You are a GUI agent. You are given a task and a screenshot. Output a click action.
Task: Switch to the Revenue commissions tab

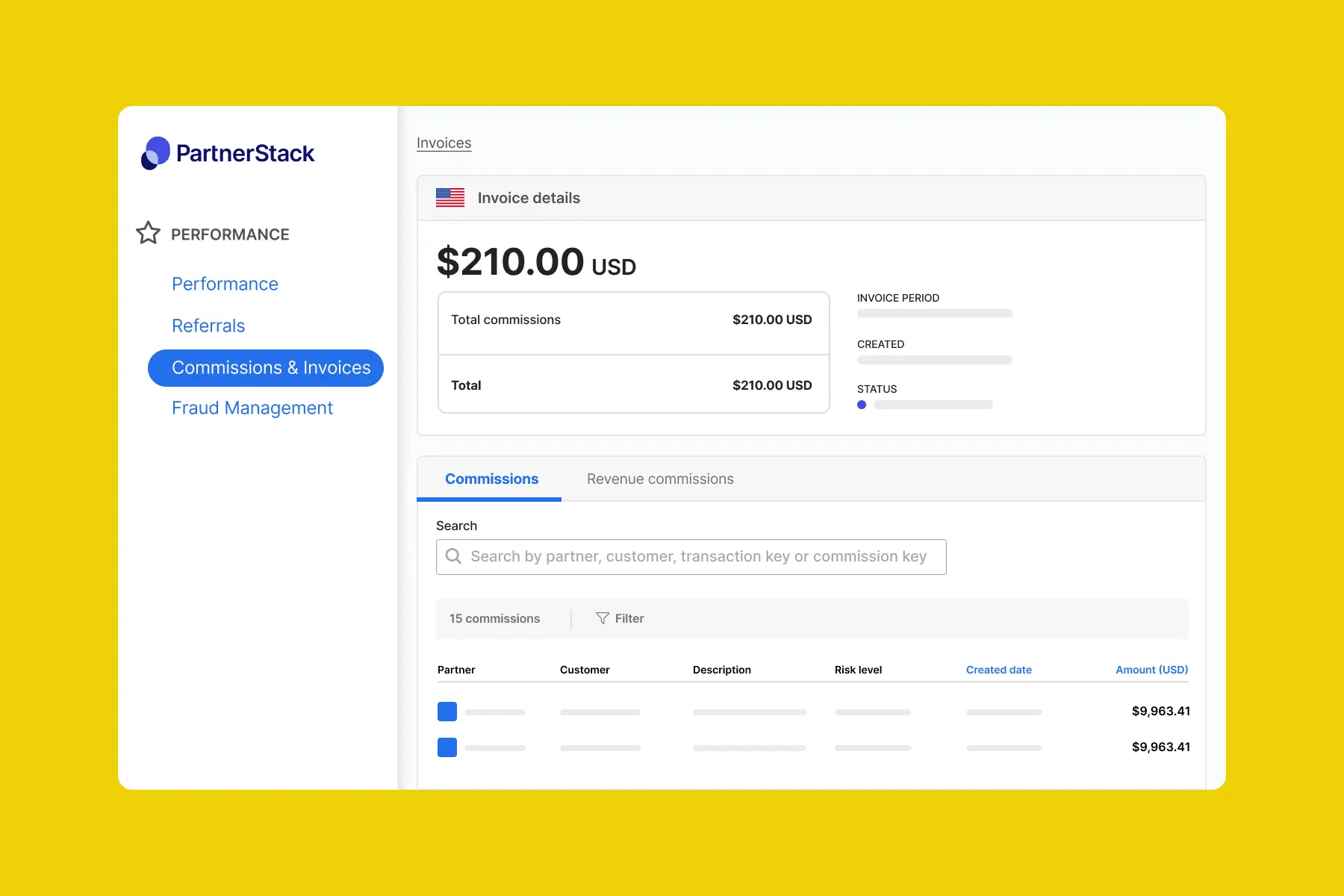tap(660, 479)
